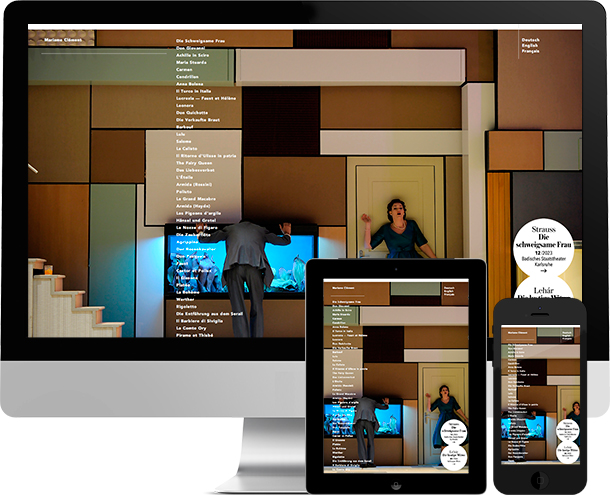Click the arrow icon in the Strauss badge on monitor
Viewport: 610px width, 495px height.
point(543,270)
